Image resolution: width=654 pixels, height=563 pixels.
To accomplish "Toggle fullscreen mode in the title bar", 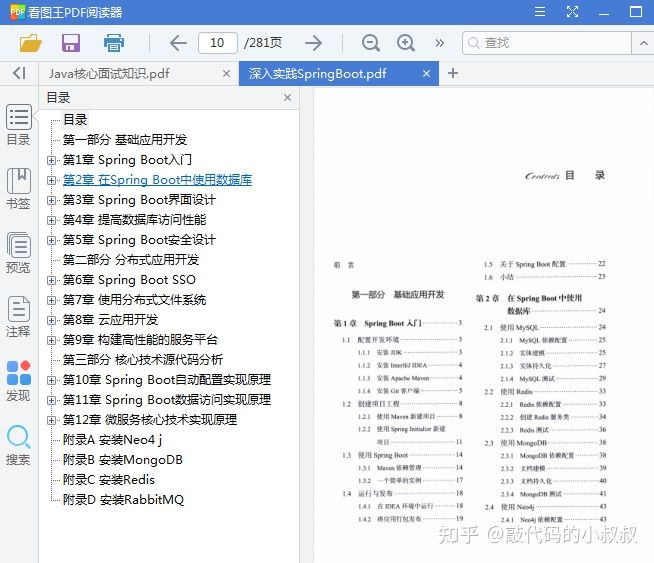I will [x=572, y=12].
